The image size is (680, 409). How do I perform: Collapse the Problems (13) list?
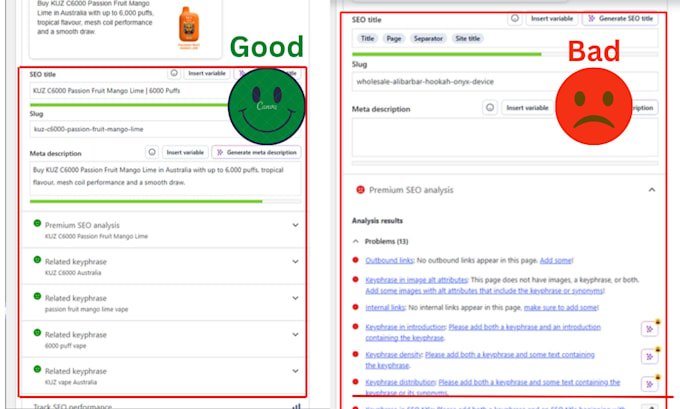pyautogui.click(x=356, y=241)
